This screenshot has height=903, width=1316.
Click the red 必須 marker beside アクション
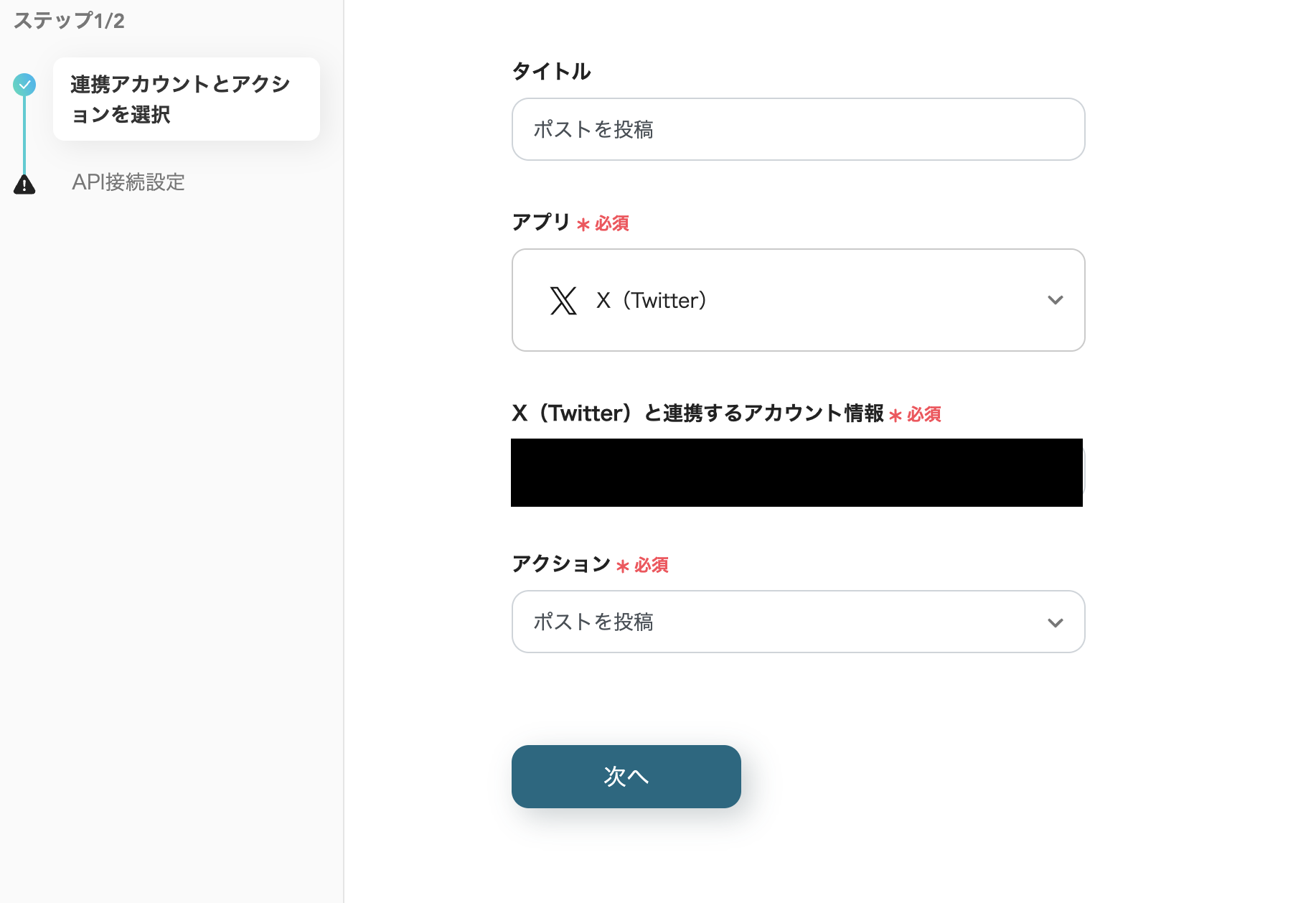tap(651, 566)
